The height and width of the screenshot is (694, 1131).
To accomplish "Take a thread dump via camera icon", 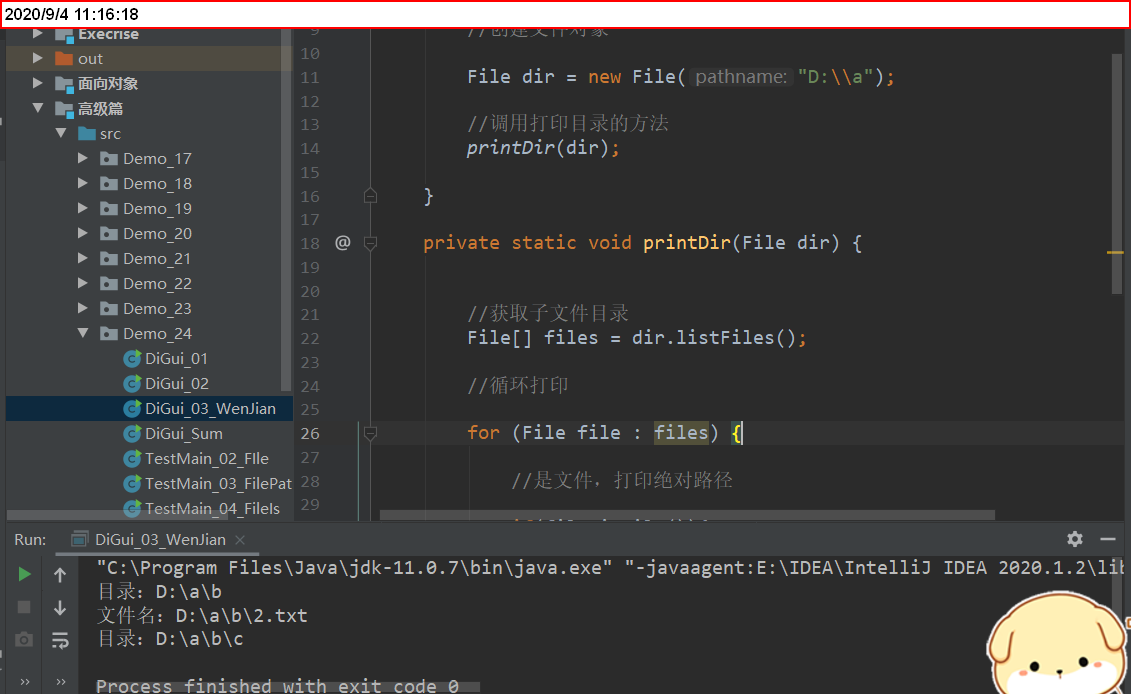I will click(x=24, y=640).
